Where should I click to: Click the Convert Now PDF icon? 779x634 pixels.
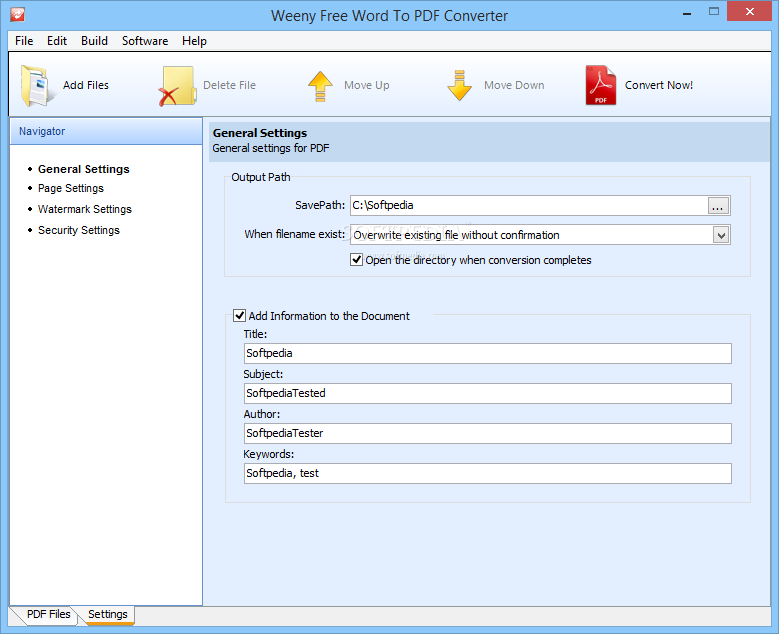[x=601, y=85]
